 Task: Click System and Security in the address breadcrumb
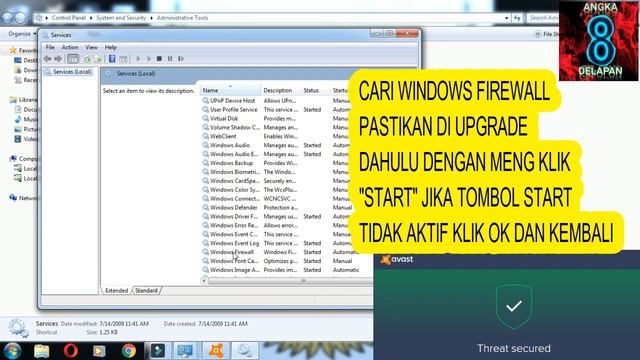121,18
